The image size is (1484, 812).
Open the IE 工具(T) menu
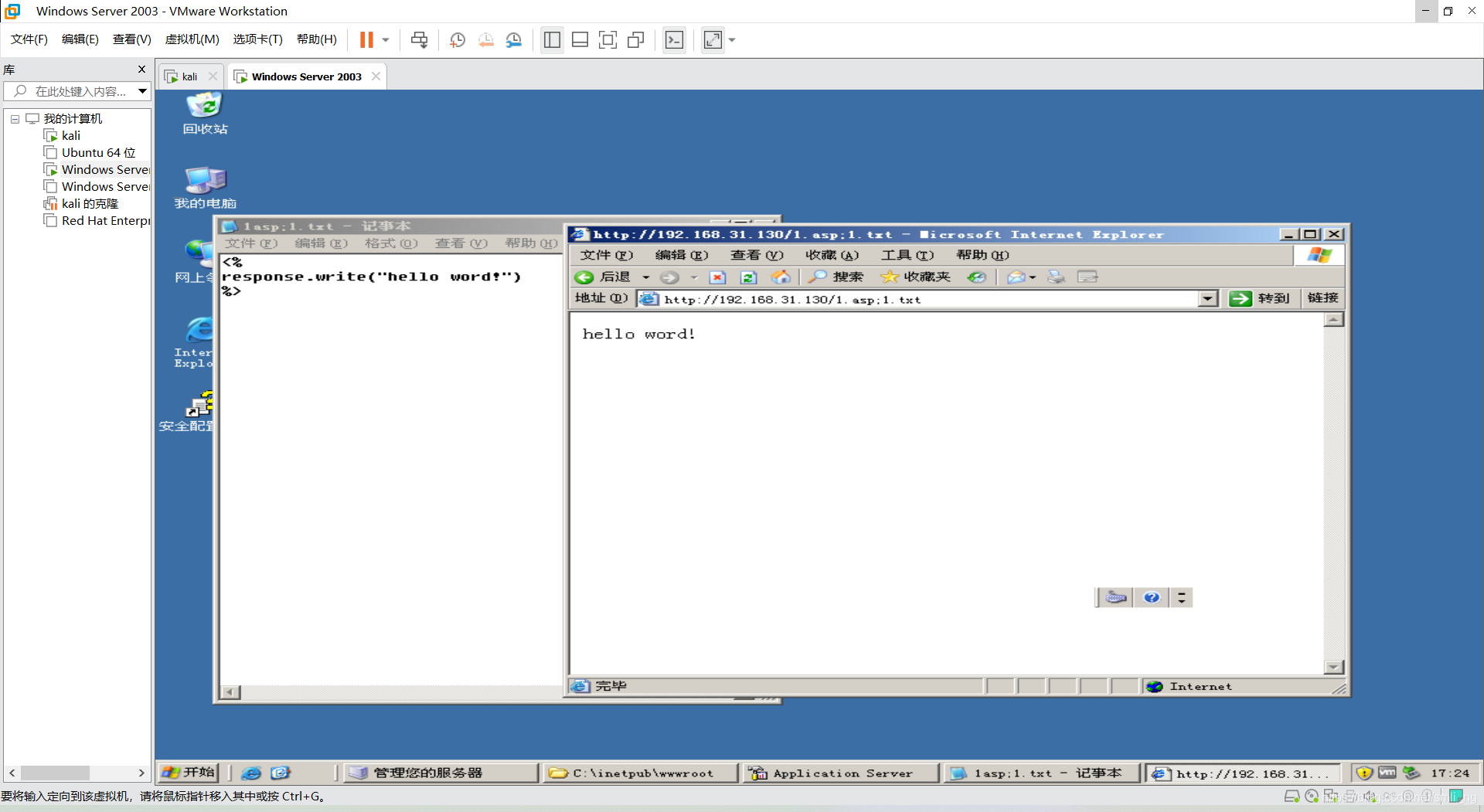(907, 255)
